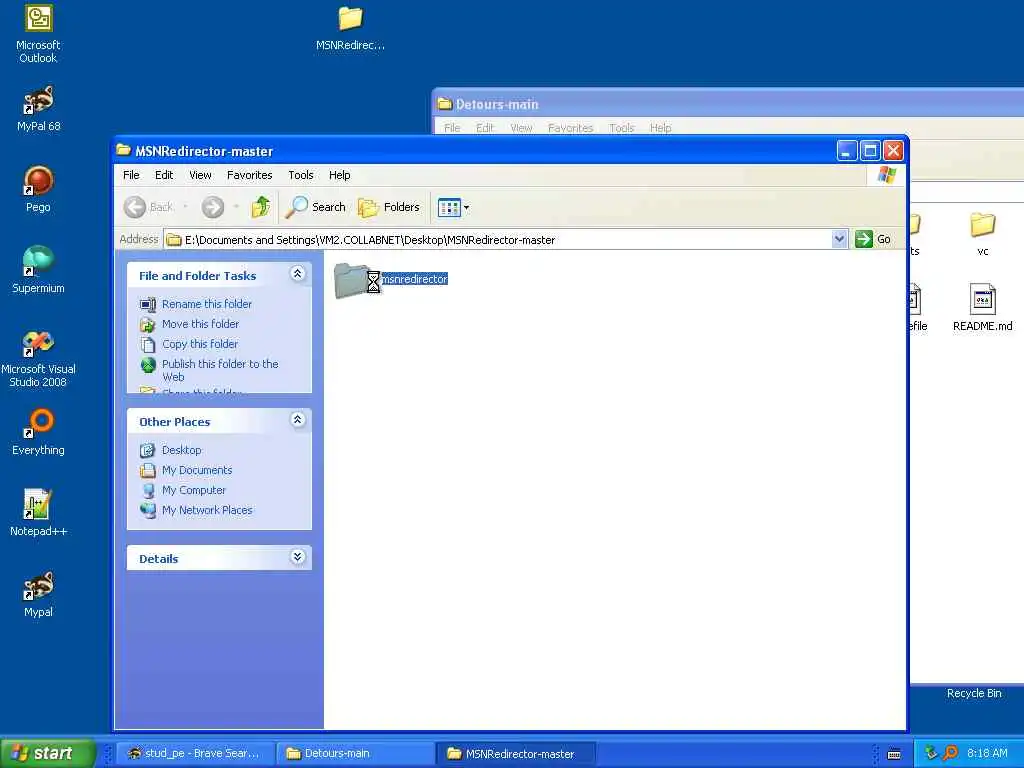The image size is (1024, 768).
Task: Click Move this folder
Action: pos(200,324)
